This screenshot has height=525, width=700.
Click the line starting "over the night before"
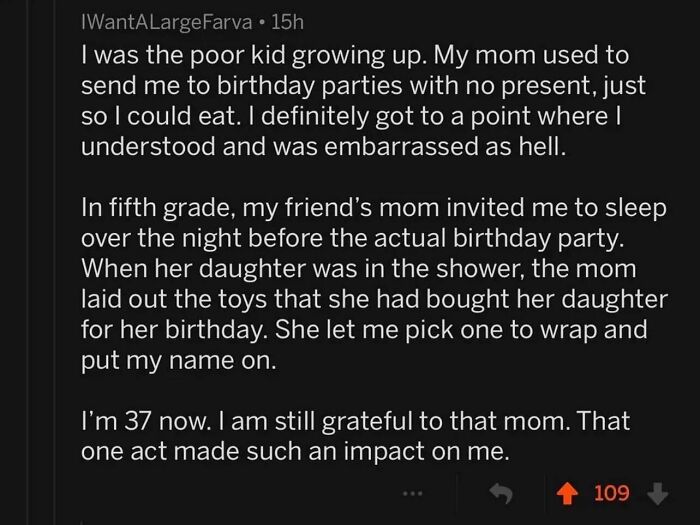(352, 239)
